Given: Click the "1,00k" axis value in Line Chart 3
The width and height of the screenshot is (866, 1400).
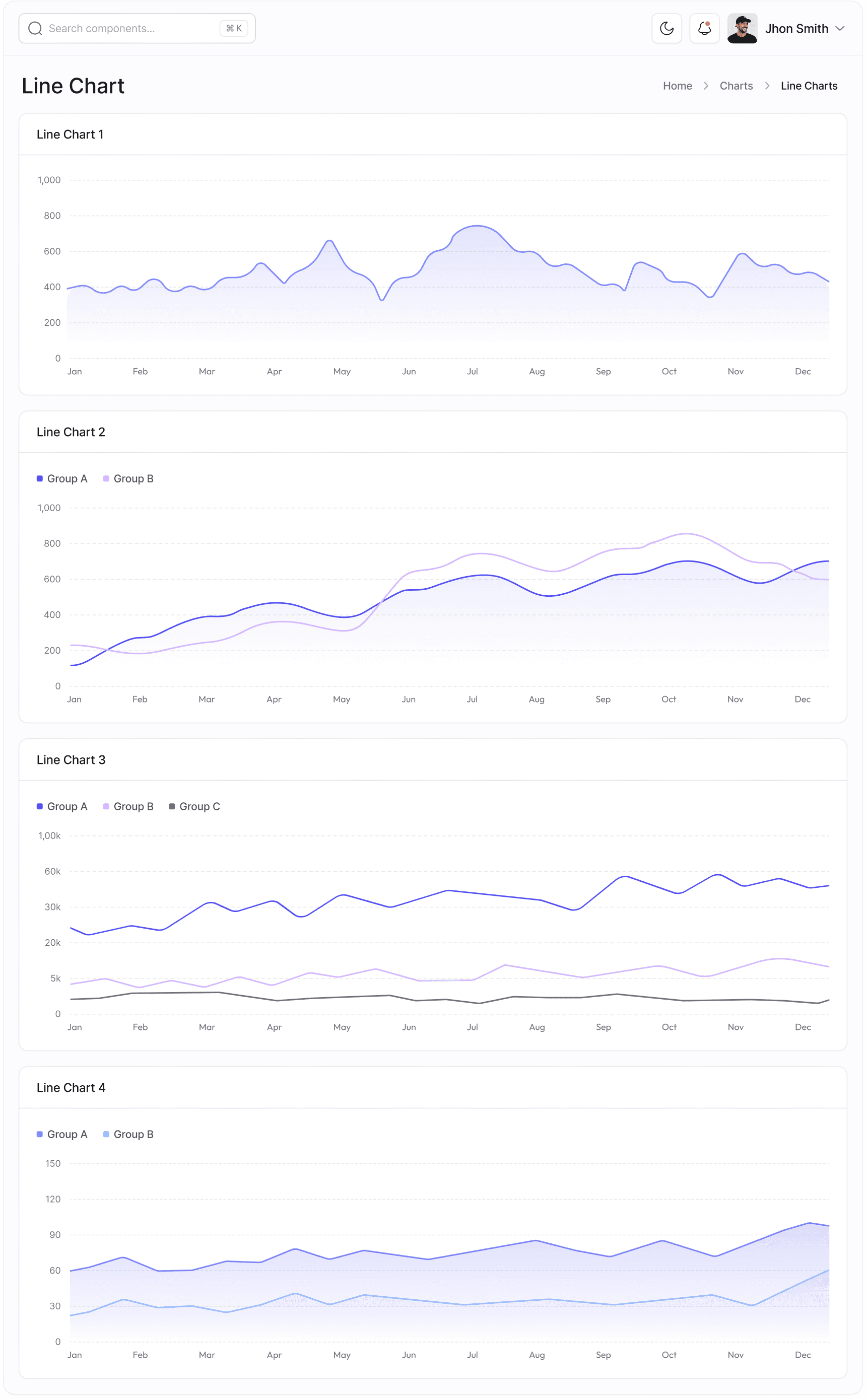Looking at the screenshot, I should coord(49,836).
